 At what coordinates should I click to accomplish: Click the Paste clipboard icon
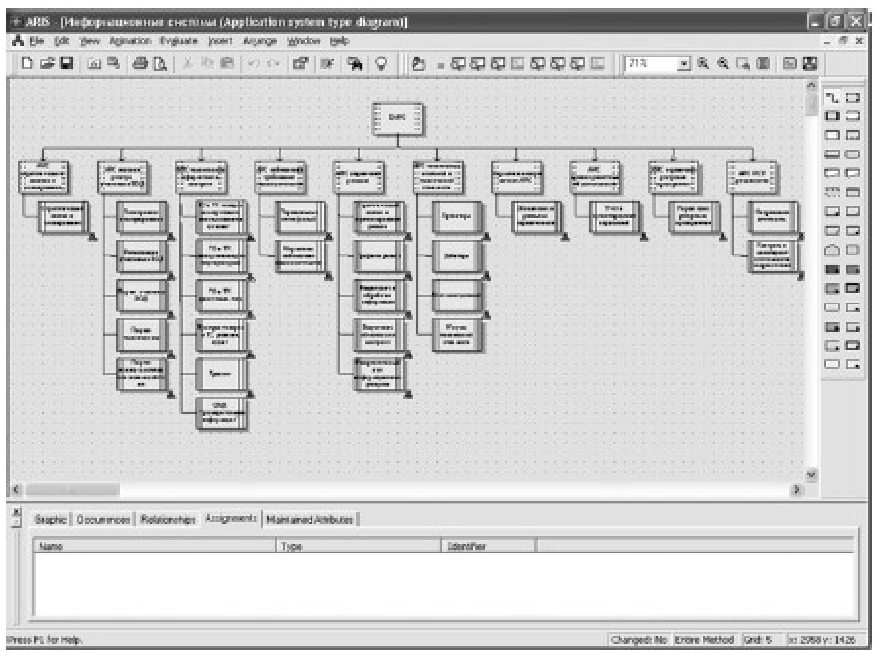pos(227,64)
